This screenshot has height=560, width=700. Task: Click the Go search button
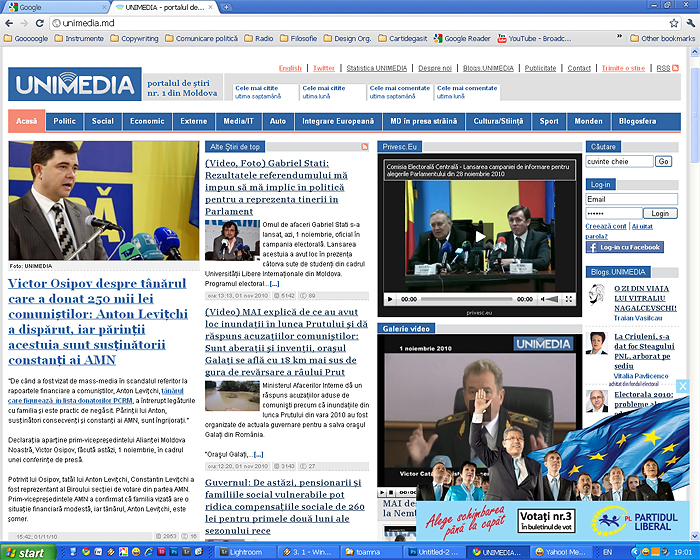tap(663, 161)
